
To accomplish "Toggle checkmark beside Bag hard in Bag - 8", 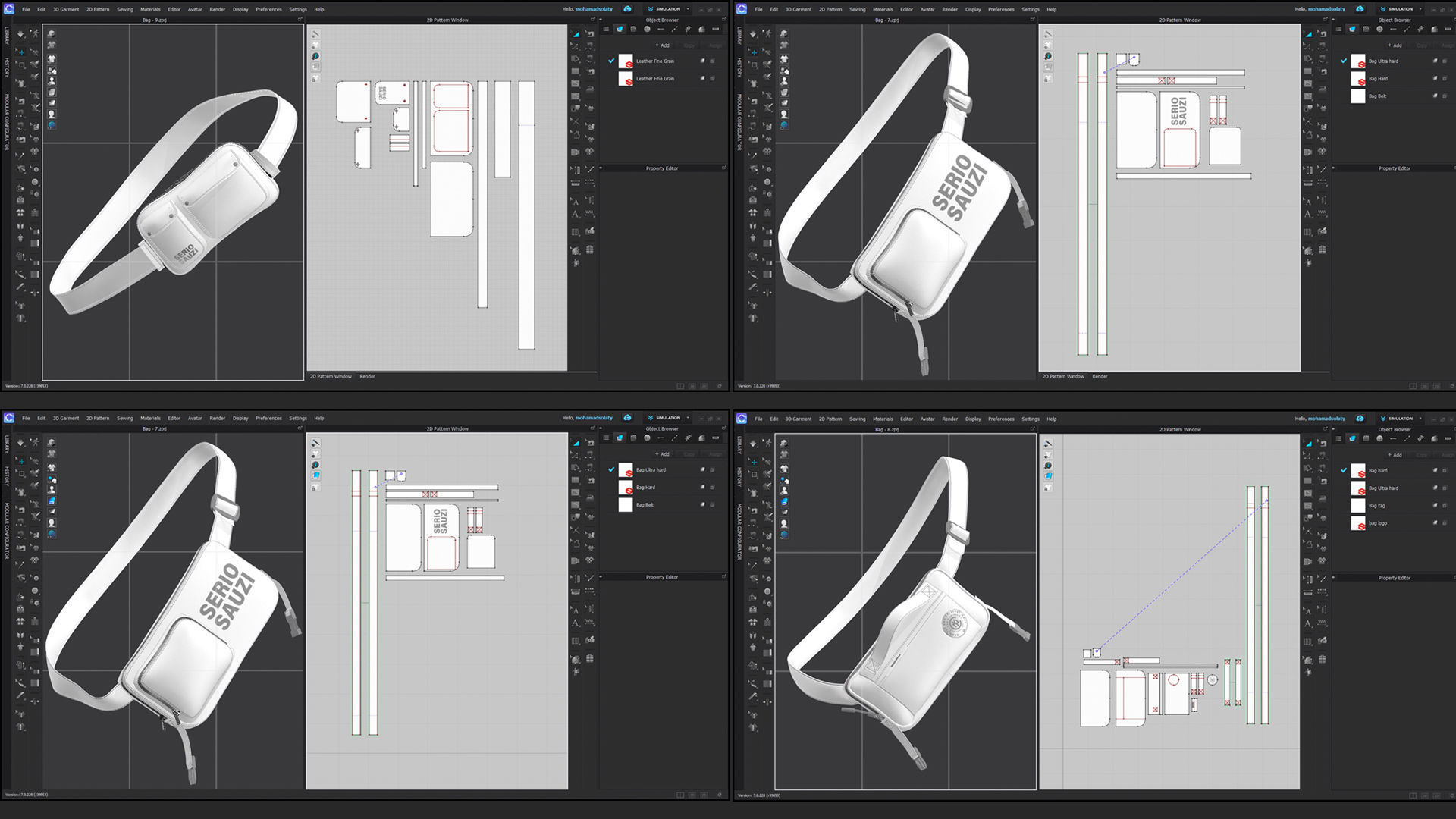I will click(1344, 470).
